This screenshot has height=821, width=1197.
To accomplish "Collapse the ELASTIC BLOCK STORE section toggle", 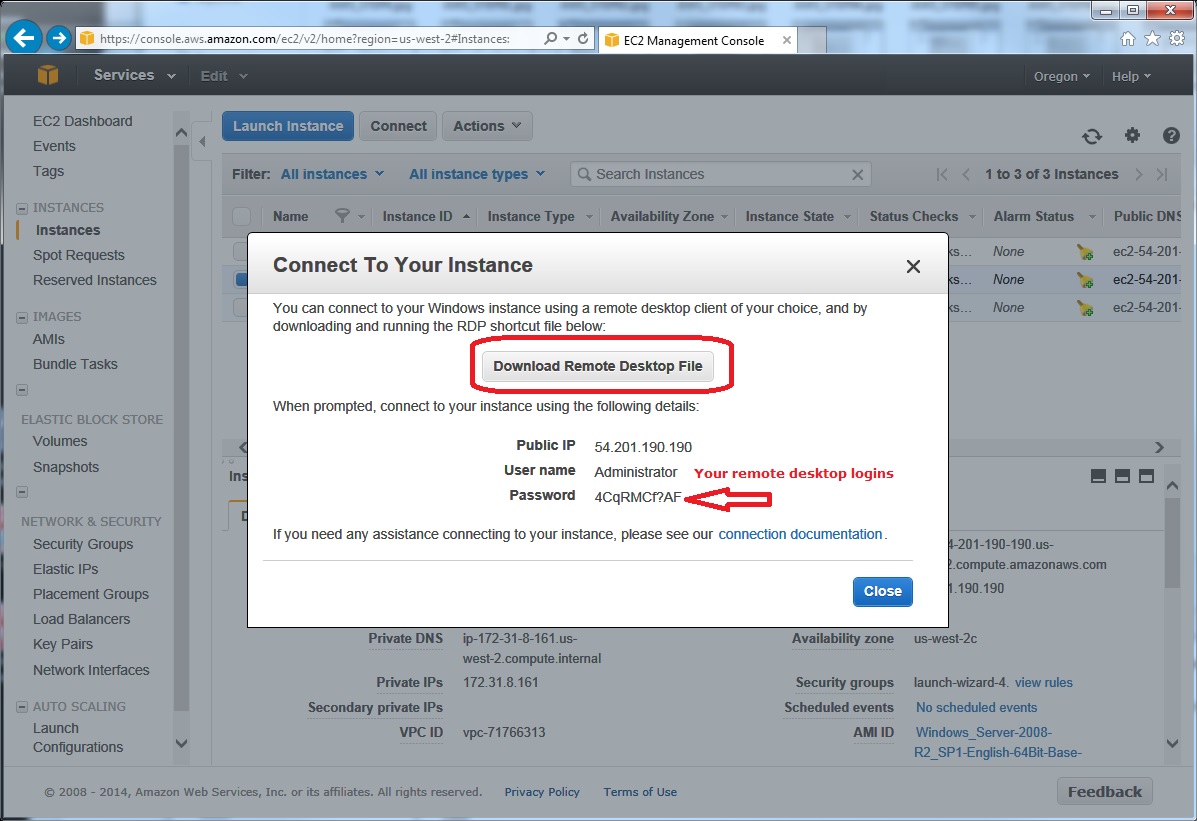I will tap(22, 390).
